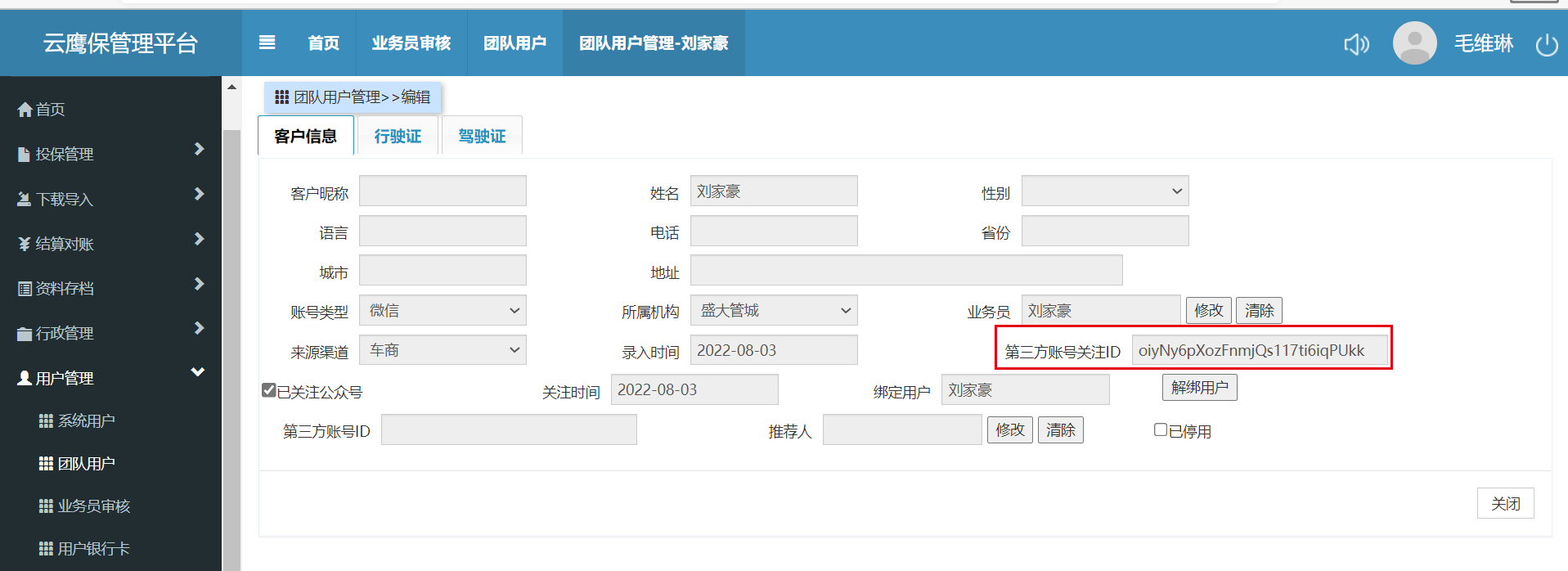Open 用户银行卡 in the sidebar
The height and width of the screenshot is (571, 1568).
coord(93,548)
